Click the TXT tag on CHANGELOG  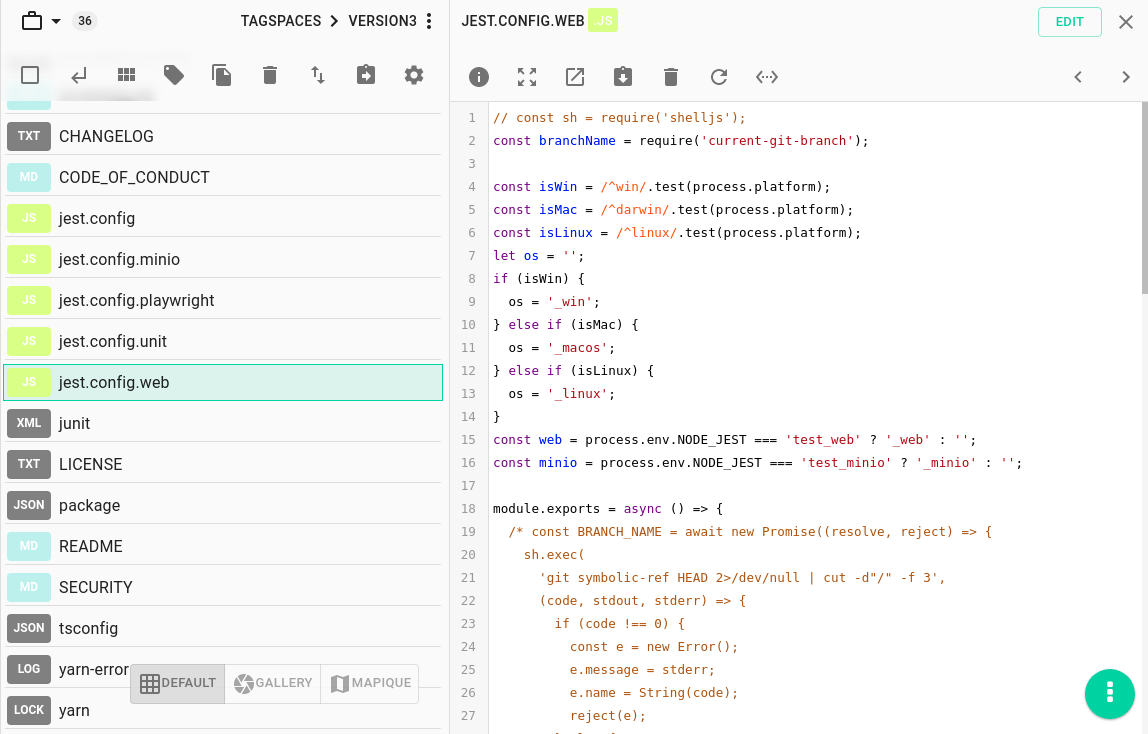point(29,136)
